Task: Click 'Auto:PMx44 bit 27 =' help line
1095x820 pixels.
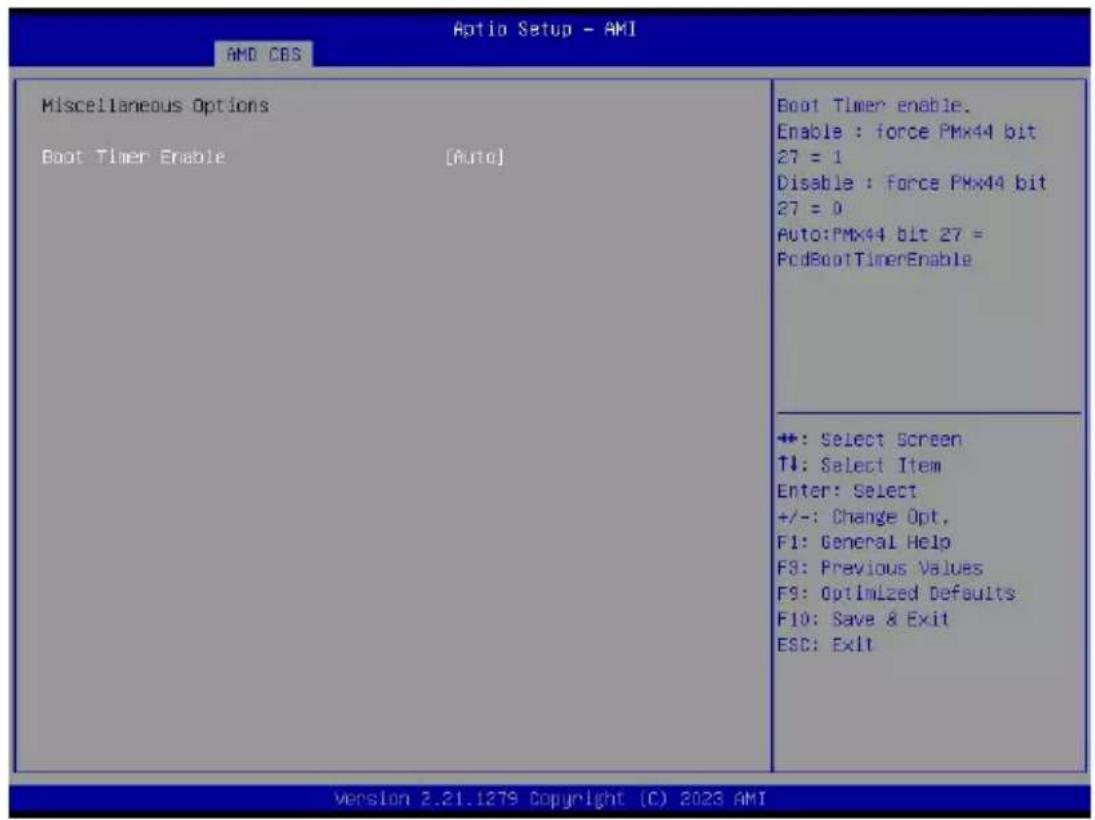Action: pos(880,234)
